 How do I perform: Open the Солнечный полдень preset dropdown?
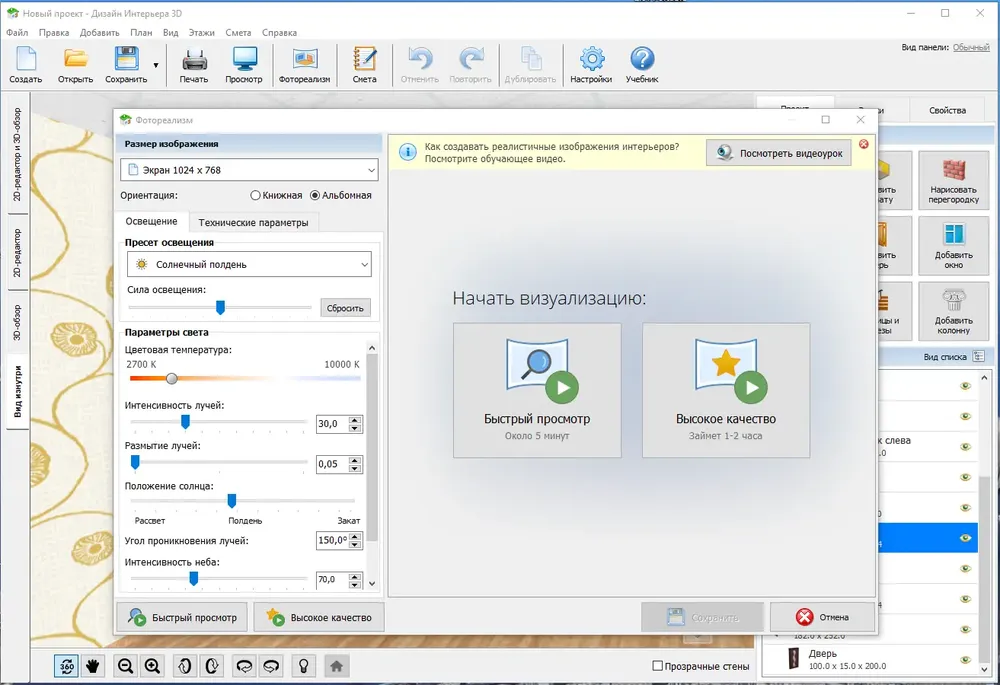tap(249, 264)
